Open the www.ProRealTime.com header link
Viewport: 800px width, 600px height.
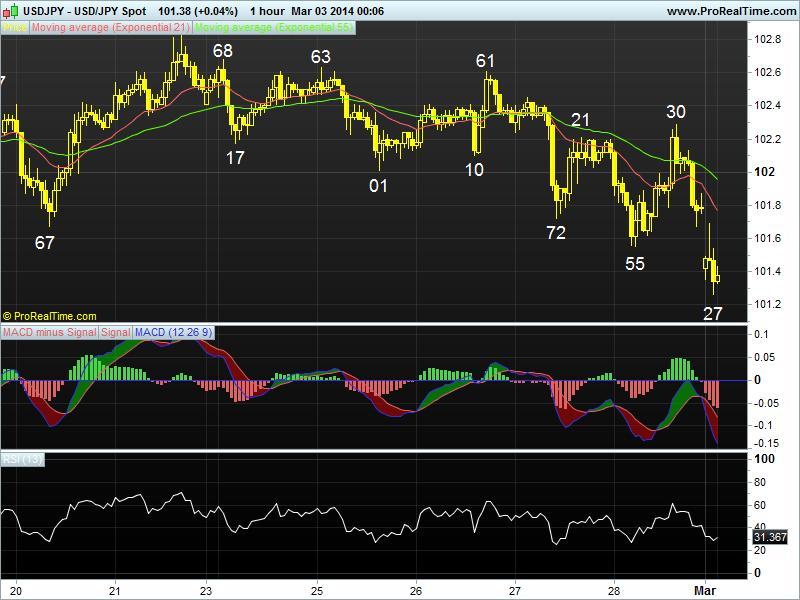[731, 11]
